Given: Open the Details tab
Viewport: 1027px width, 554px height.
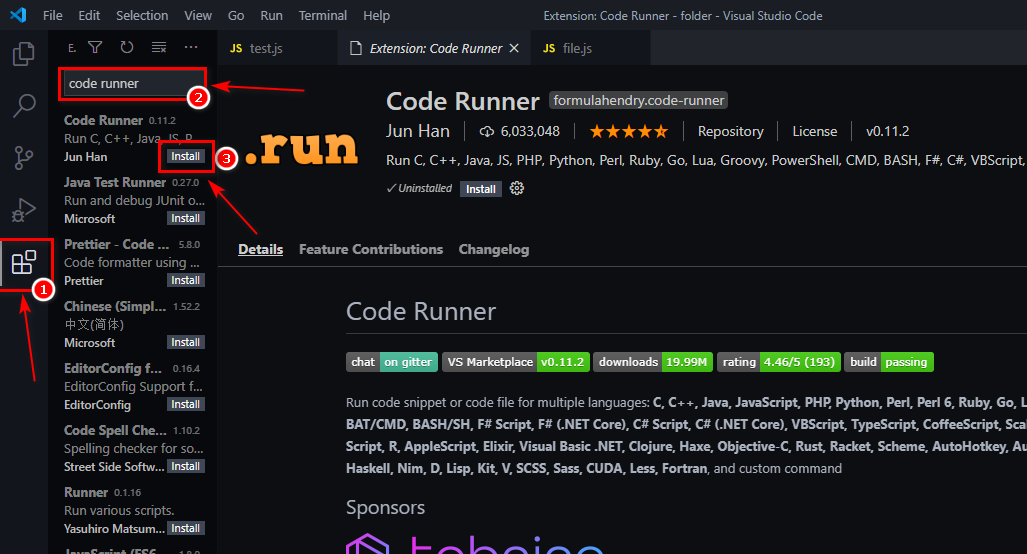Looking at the screenshot, I should (261, 249).
